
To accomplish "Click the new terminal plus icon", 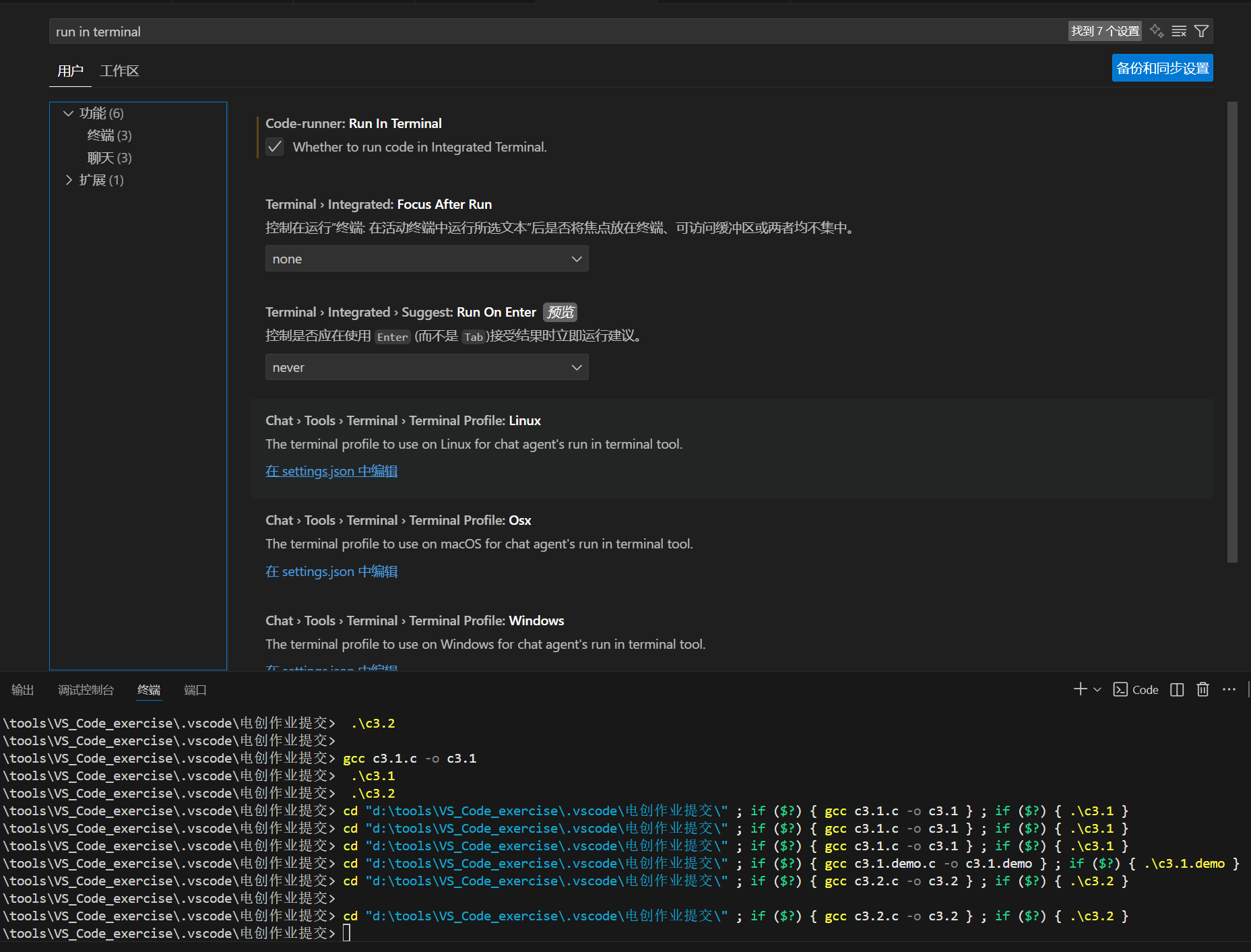I will [1080, 689].
